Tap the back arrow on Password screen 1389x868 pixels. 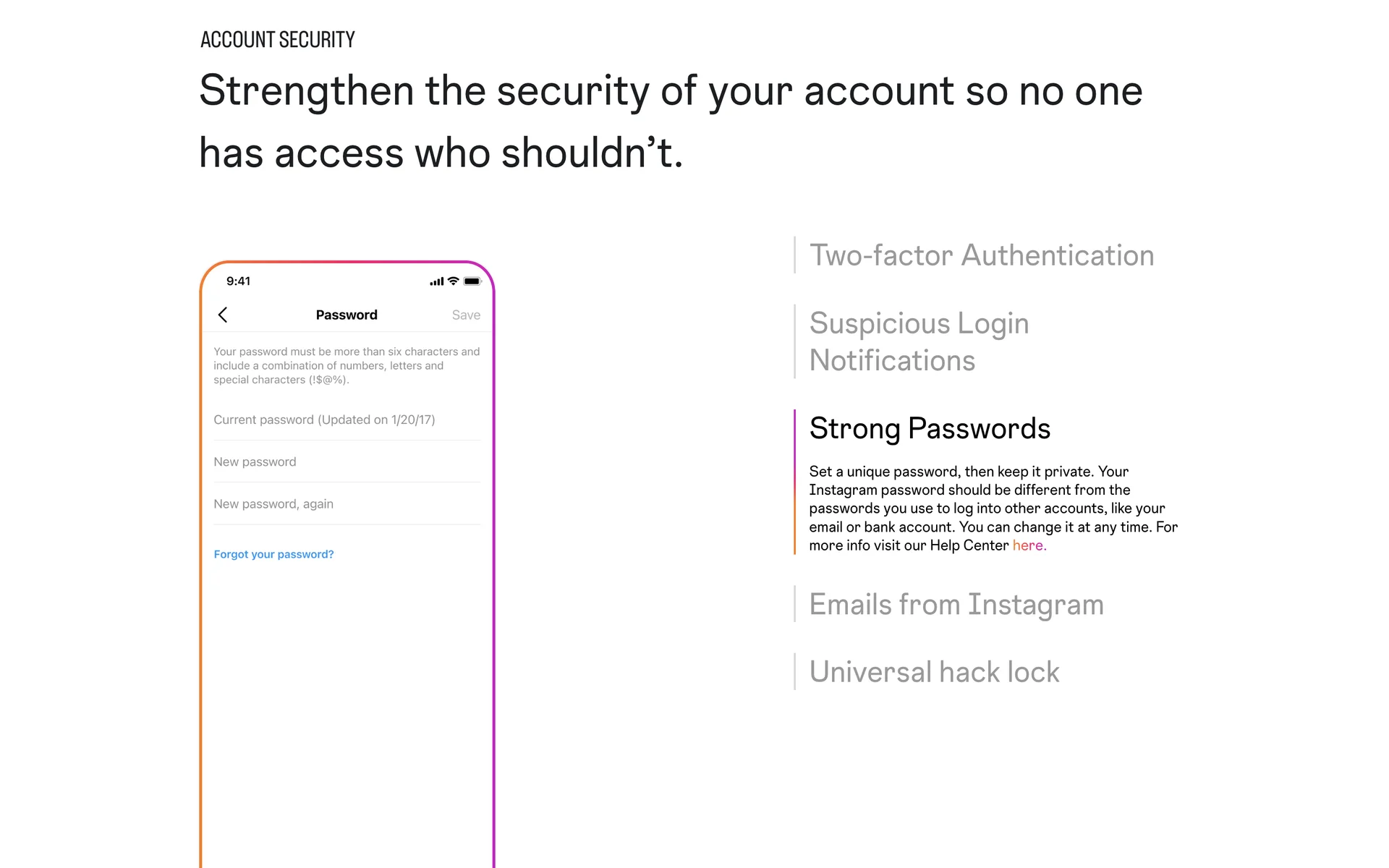223,315
